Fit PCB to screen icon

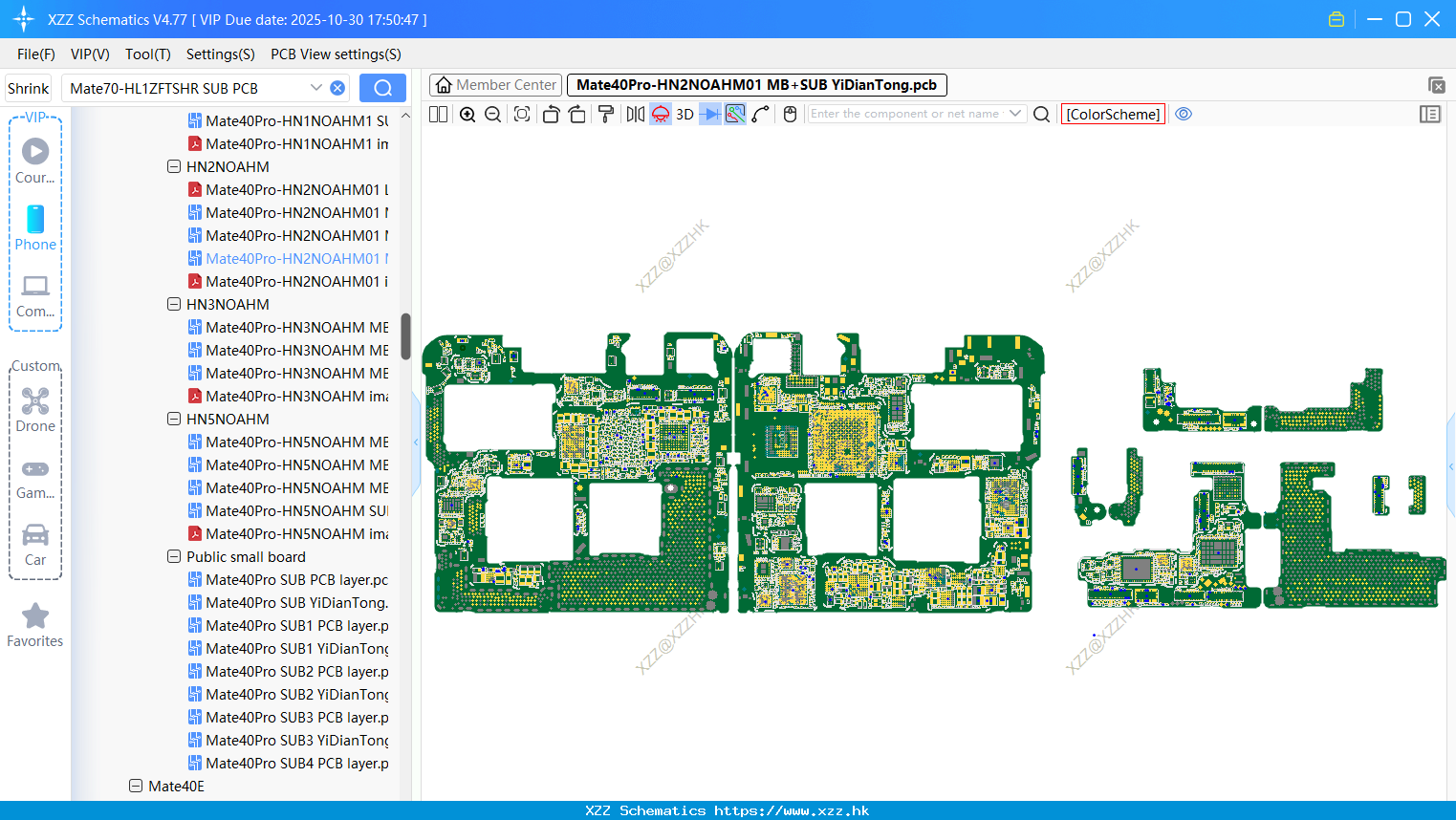522,114
